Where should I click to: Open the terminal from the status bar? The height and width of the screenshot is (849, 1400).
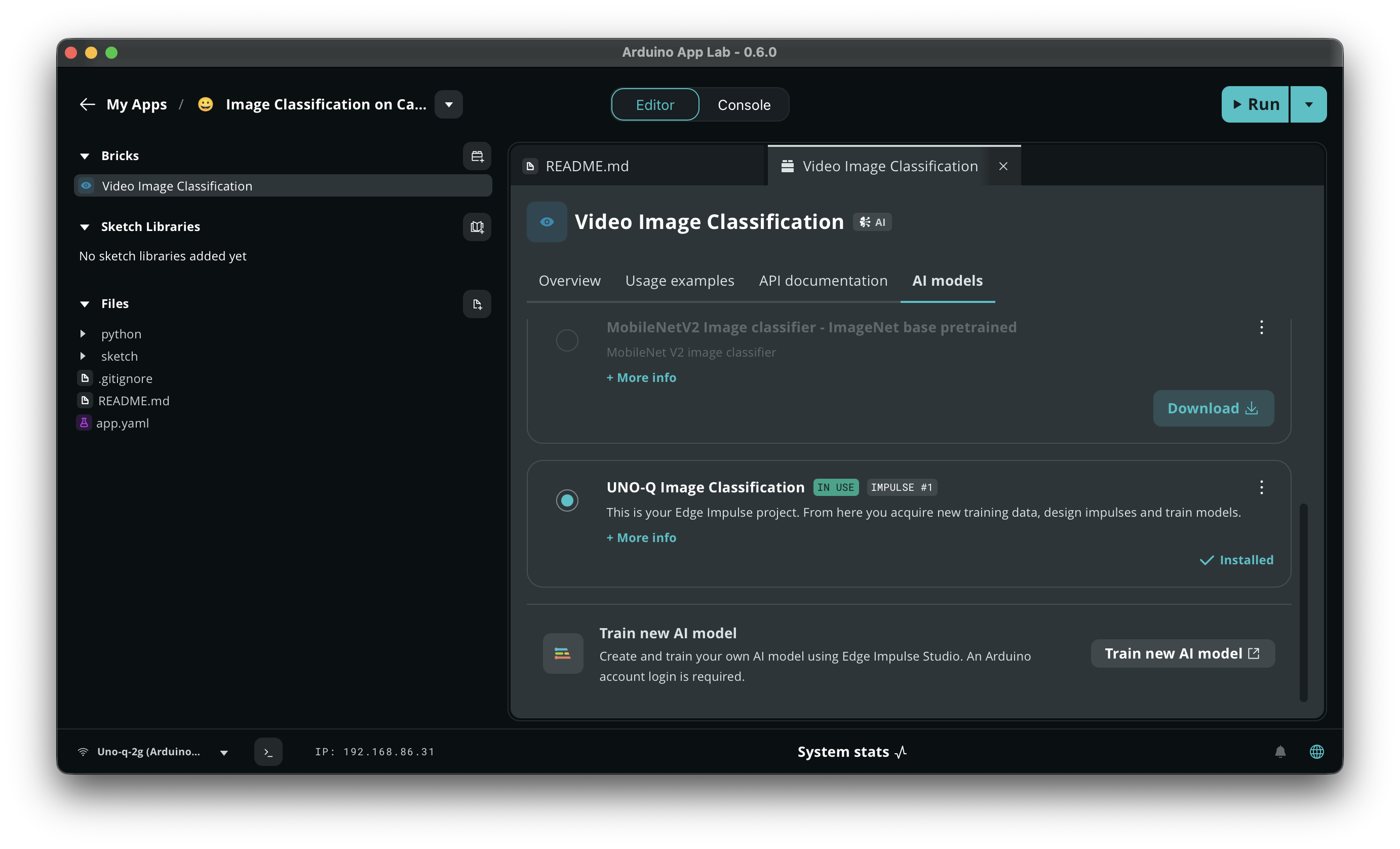[x=268, y=752]
